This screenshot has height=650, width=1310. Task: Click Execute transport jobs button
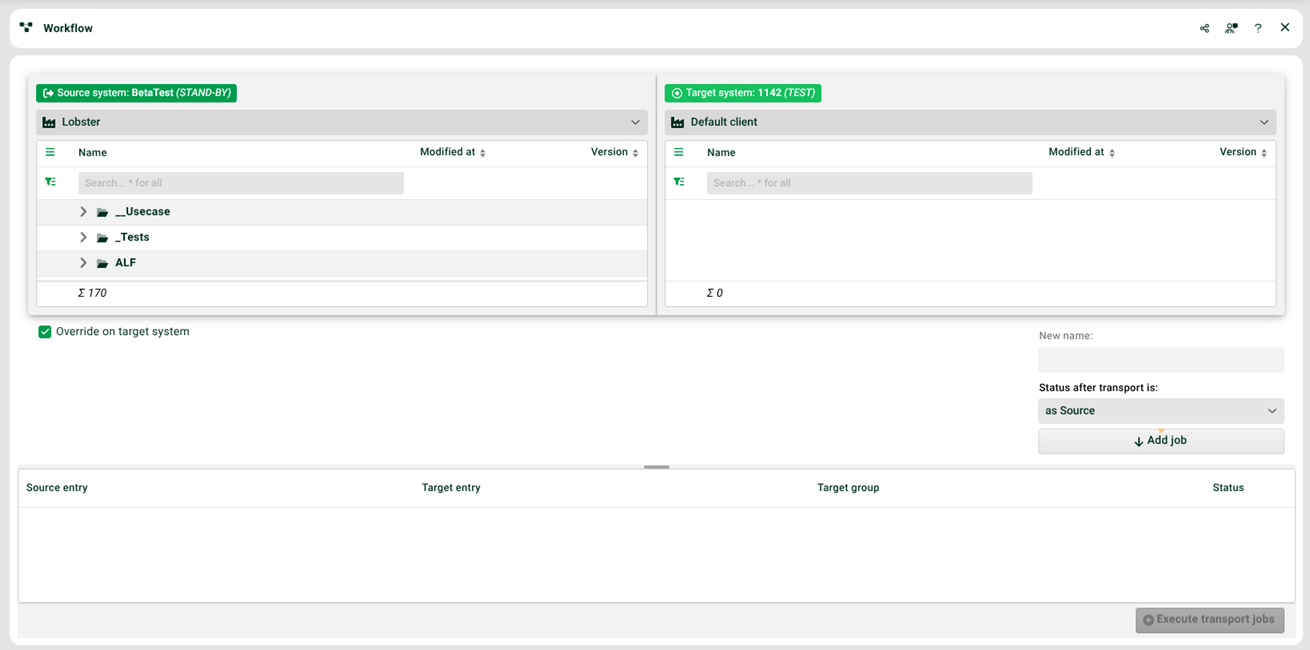click(1210, 620)
